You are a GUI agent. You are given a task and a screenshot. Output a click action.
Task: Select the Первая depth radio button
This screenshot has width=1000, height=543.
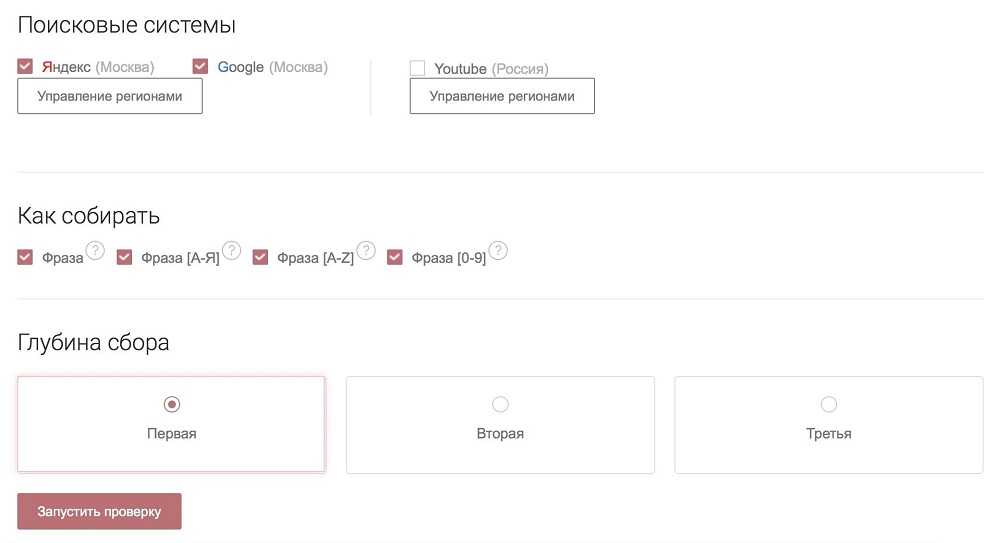coord(171,404)
